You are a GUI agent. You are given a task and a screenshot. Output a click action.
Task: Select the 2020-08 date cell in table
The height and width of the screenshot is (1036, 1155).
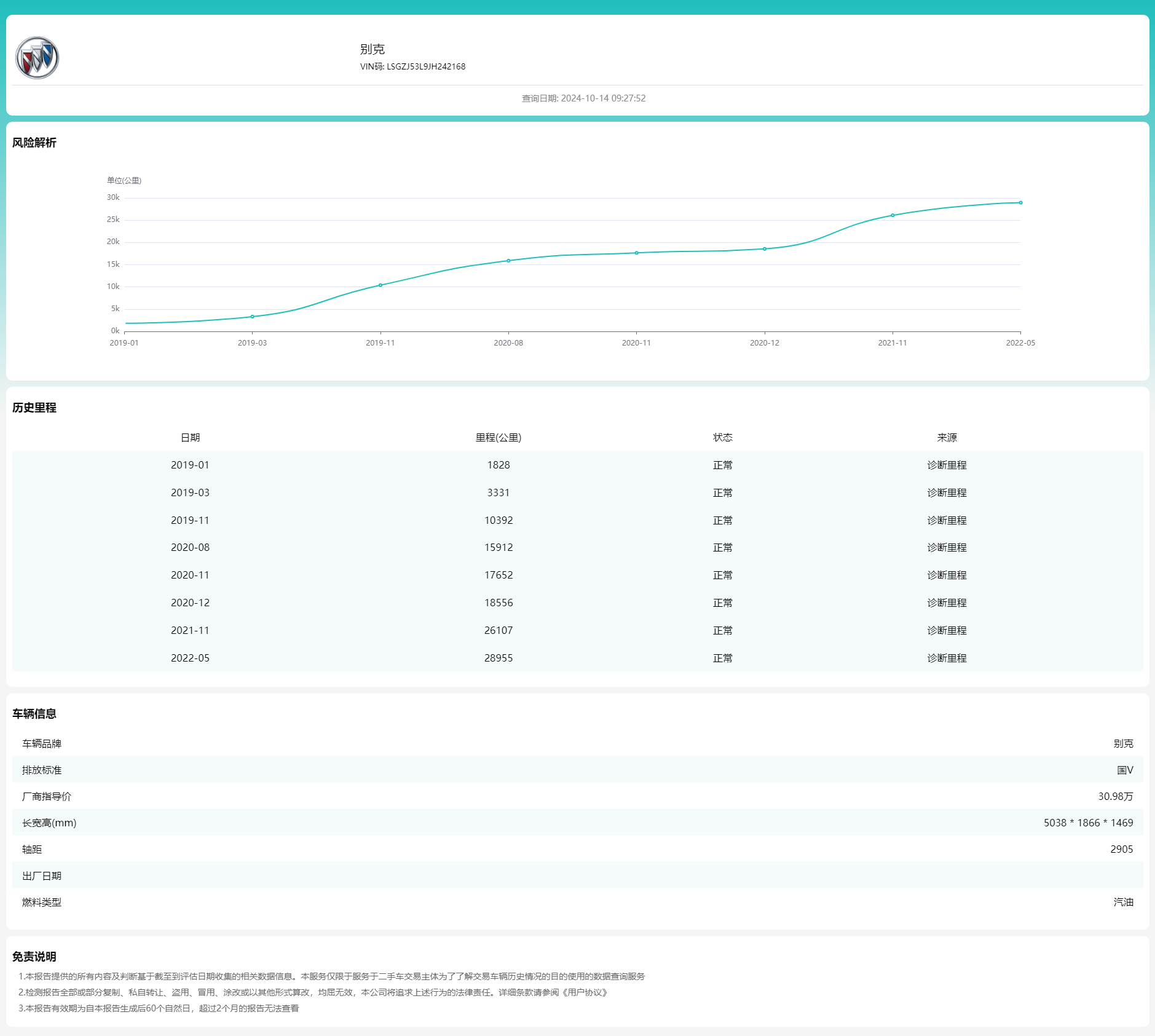point(190,547)
